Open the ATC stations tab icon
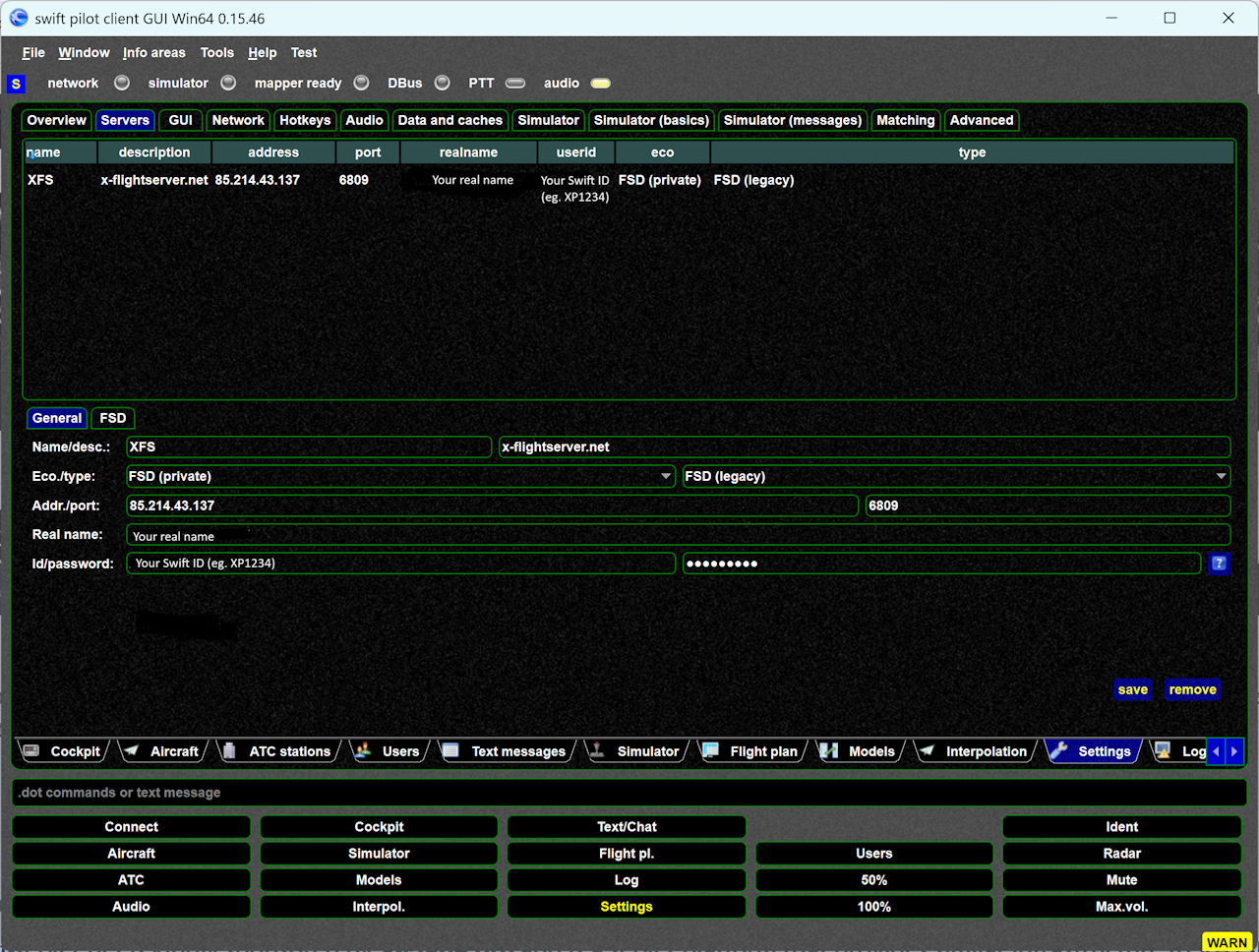 pyautogui.click(x=229, y=751)
